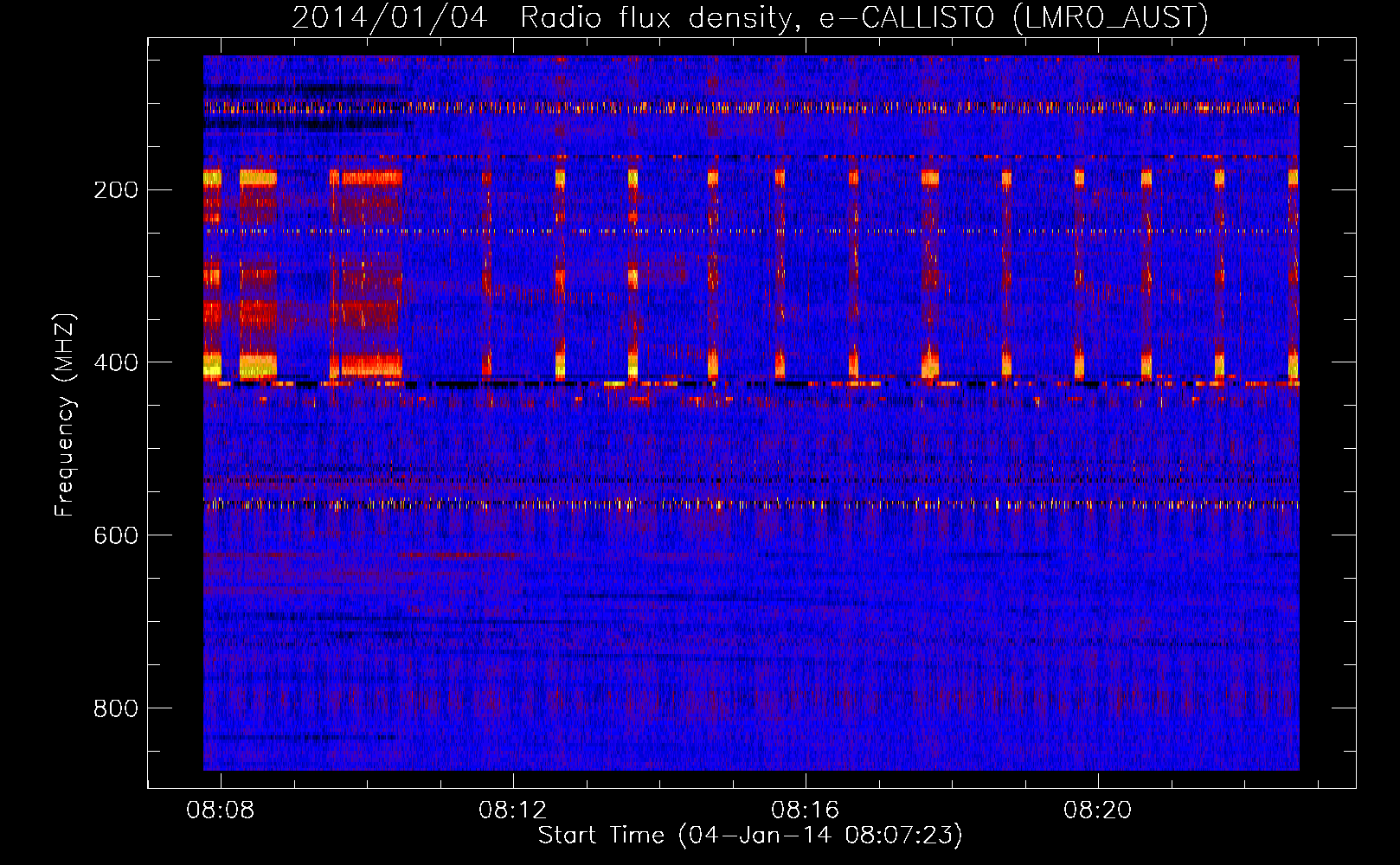Click the Start Time axis label

tap(750, 836)
